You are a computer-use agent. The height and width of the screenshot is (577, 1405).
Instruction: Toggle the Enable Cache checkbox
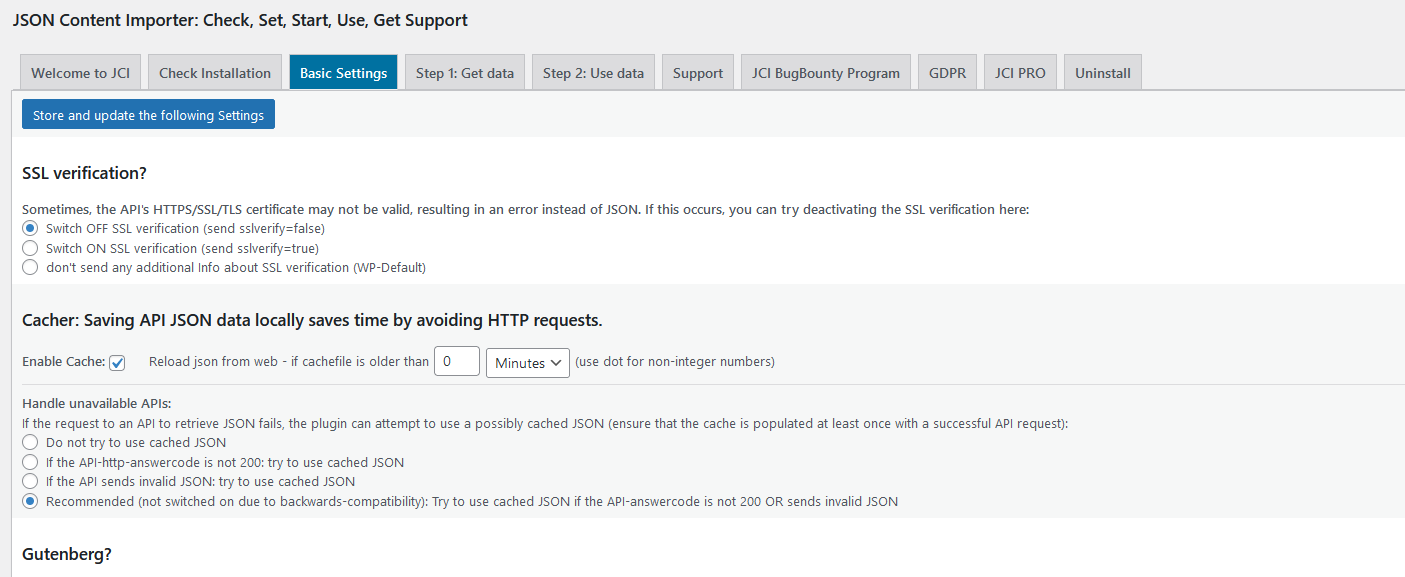117,363
